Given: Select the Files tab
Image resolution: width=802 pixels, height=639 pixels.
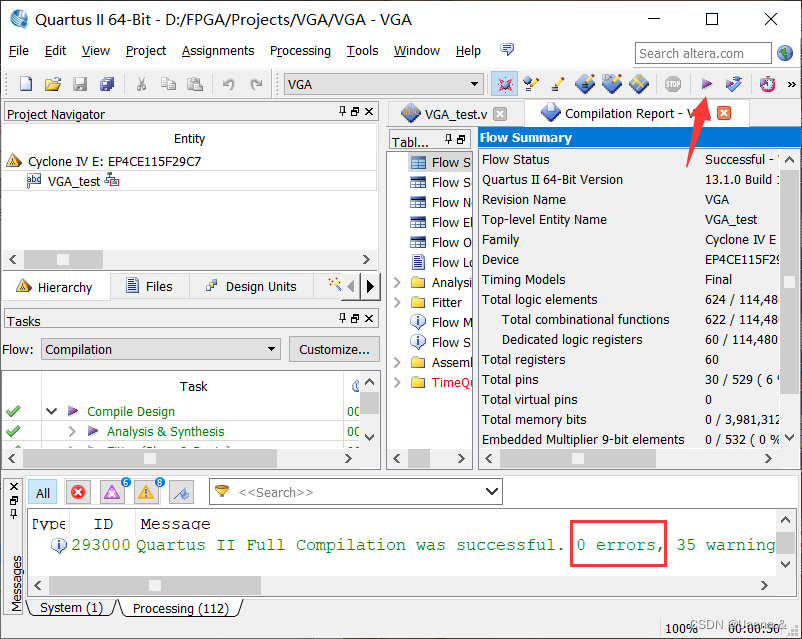Looking at the screenshot, I should (149, 287).
